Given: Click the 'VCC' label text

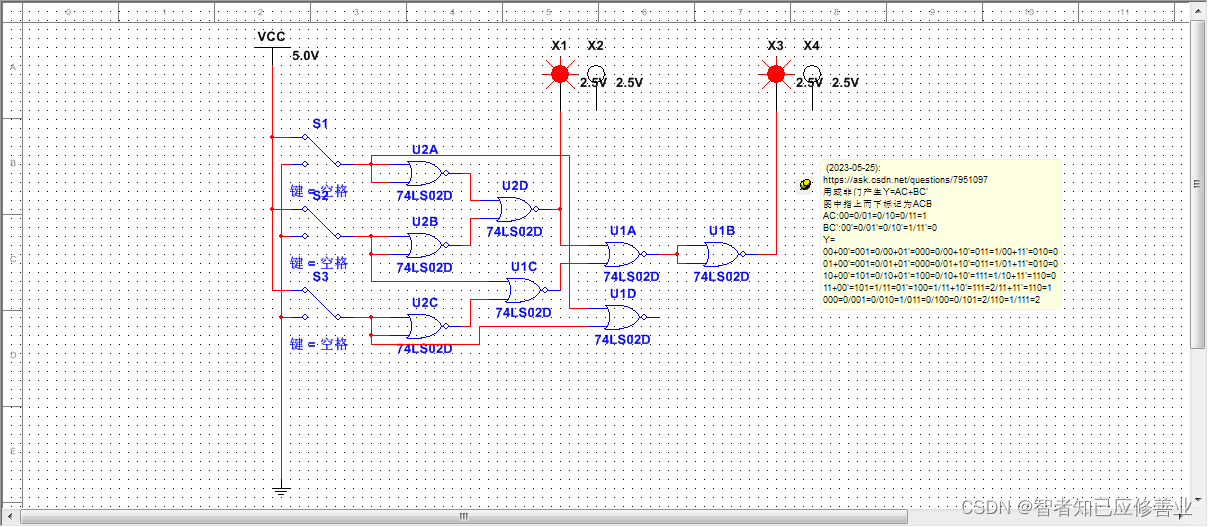Looking at the screenshot, I should click(272, 37).
